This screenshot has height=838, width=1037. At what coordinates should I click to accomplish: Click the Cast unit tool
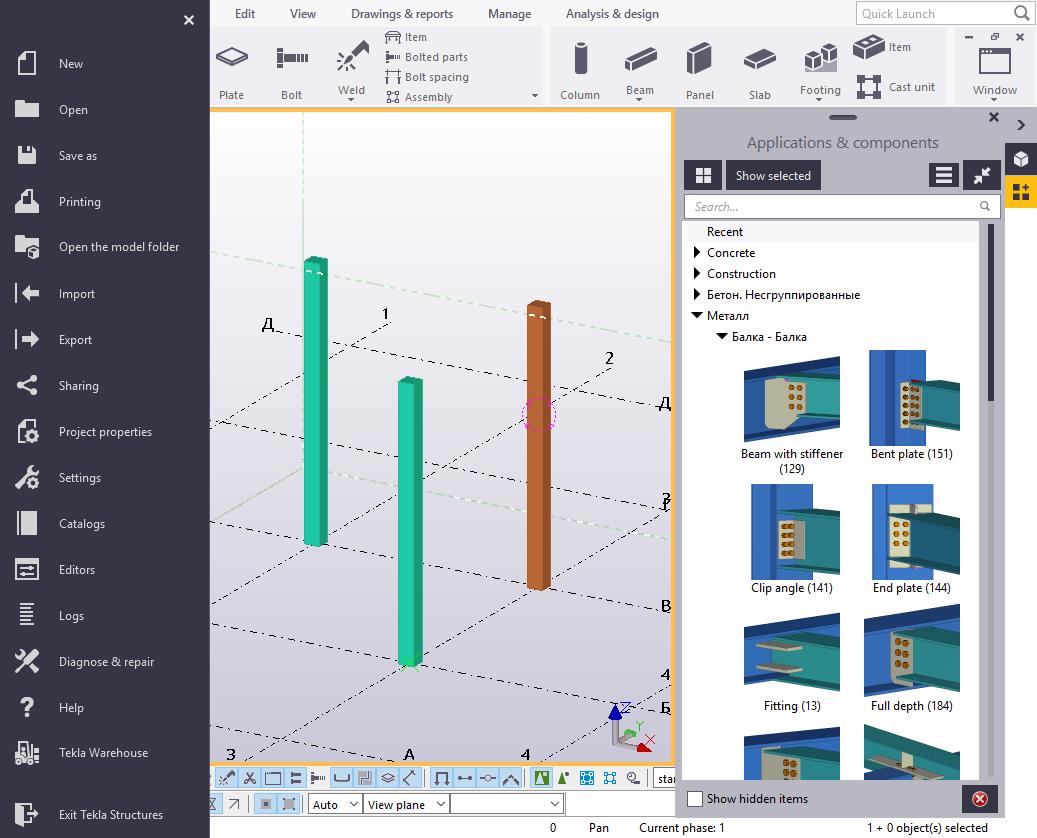pyautogui.click(x=895, y=87)
